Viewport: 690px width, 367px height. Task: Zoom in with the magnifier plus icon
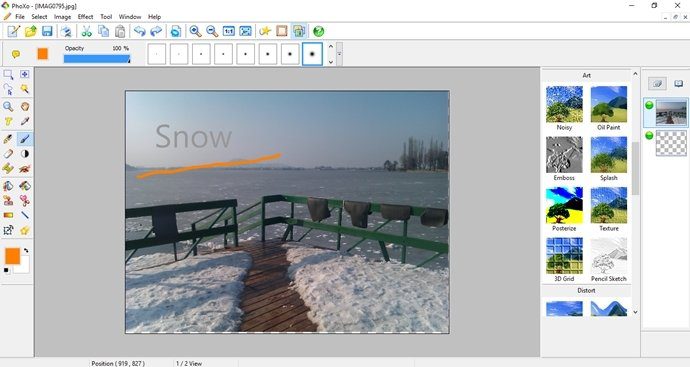195,31
